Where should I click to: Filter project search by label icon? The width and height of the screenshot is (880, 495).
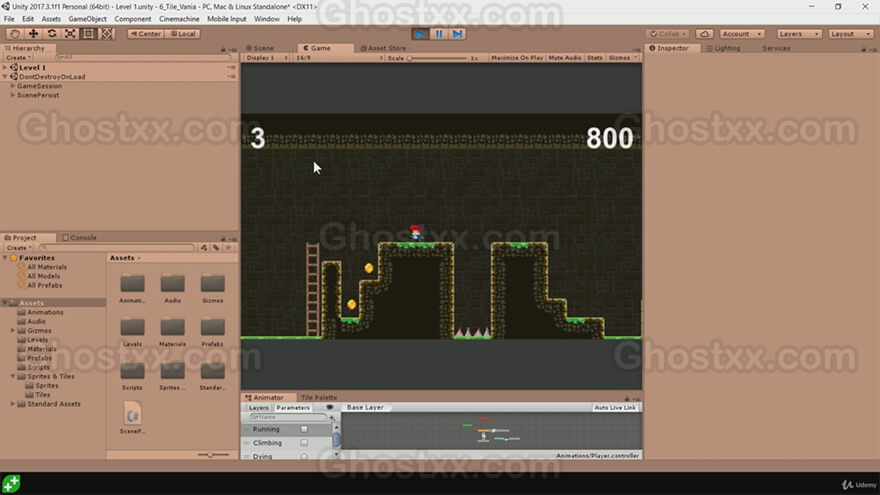coord(216,248)
